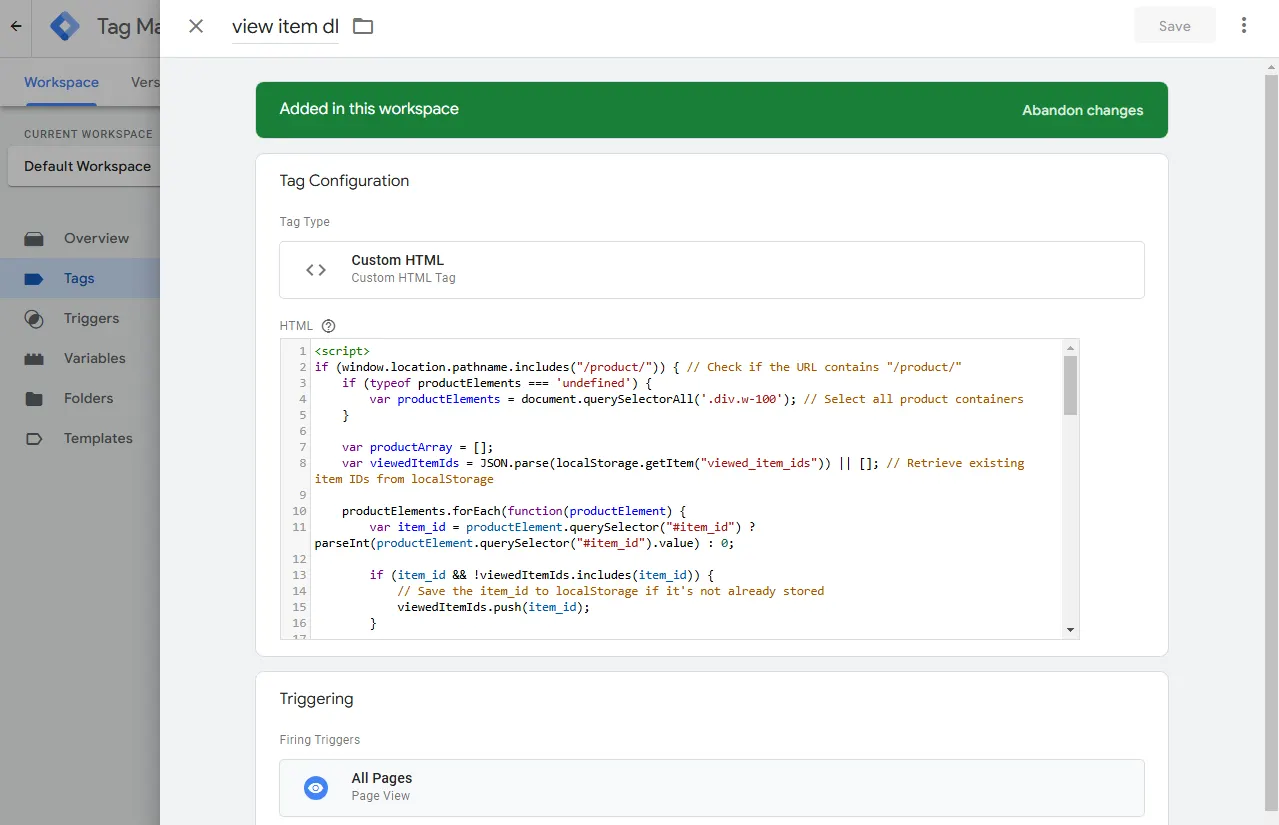
Task: Save the tag with Save button
Action: (1175, 26)
